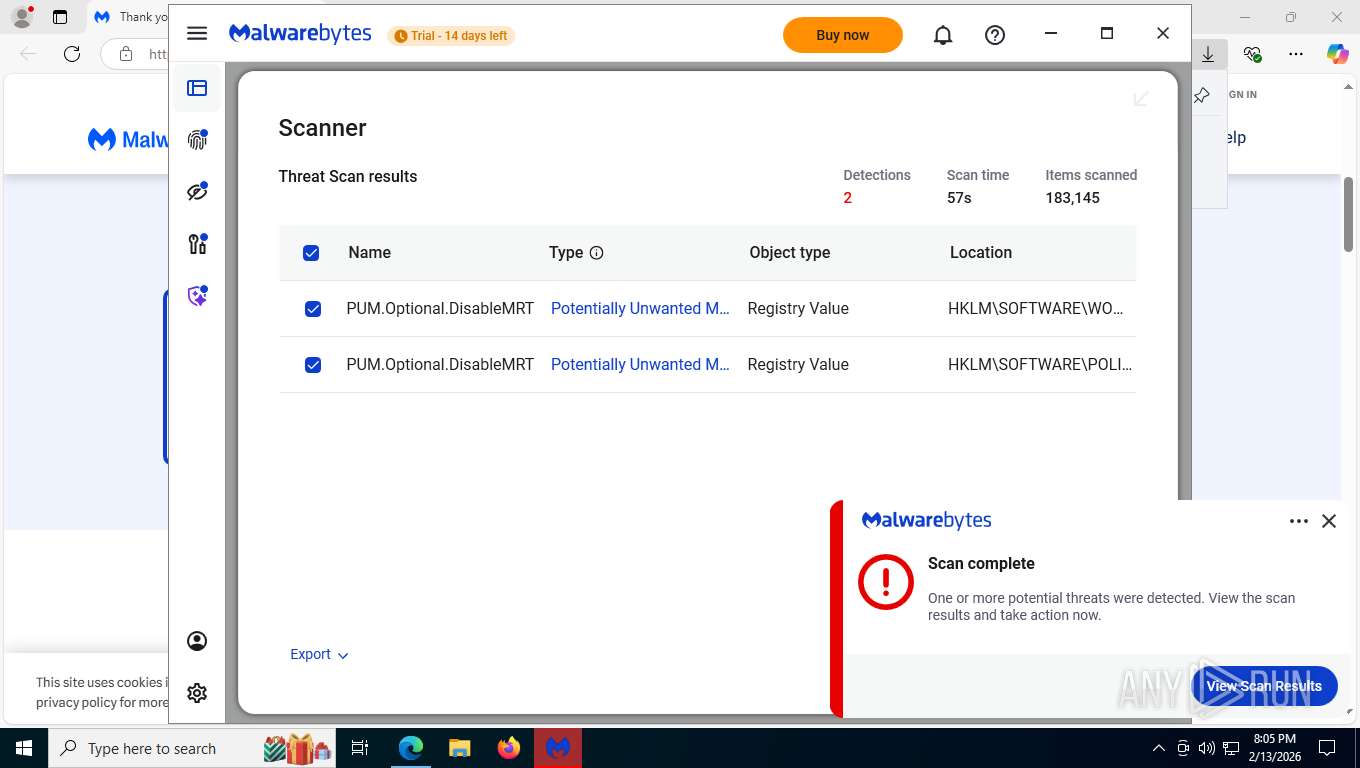
Task: Sort by the Object type column header
Action: pyautogui.click(x=789, y=252)
